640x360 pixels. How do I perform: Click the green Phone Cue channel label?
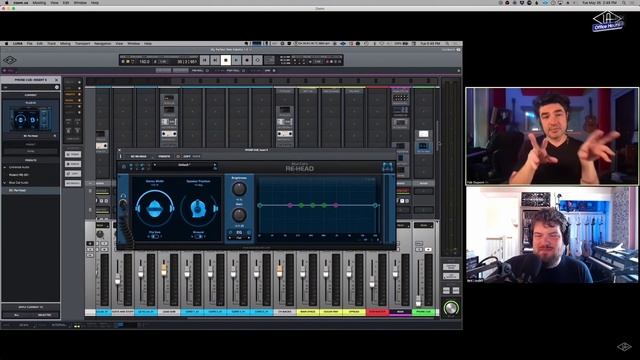[x=423, y=312]
